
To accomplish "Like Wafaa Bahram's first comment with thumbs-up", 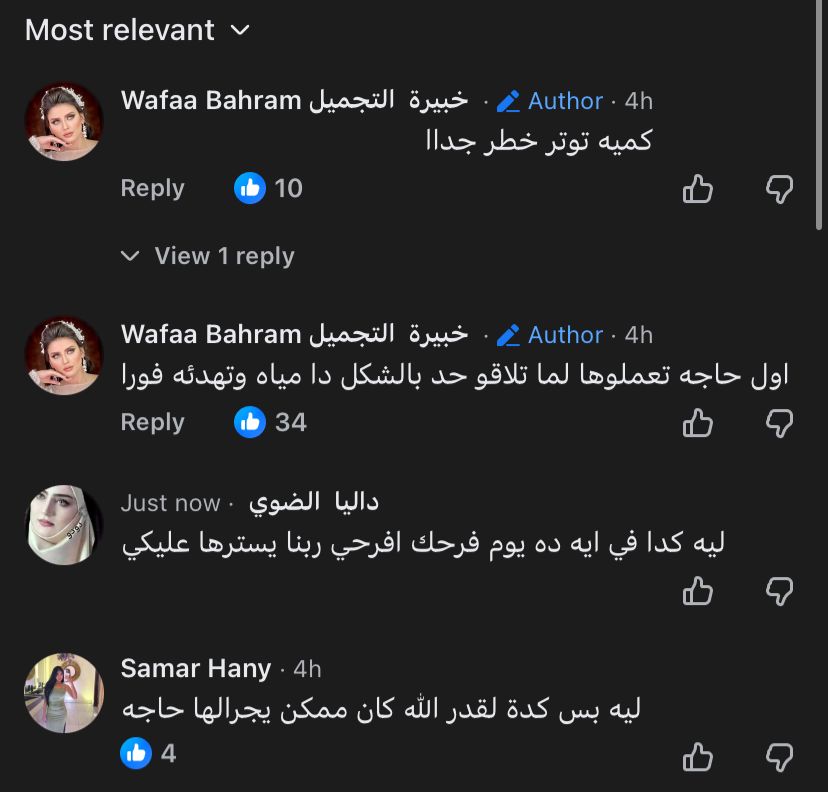I will pyautogui.click(x=697, y=188).
